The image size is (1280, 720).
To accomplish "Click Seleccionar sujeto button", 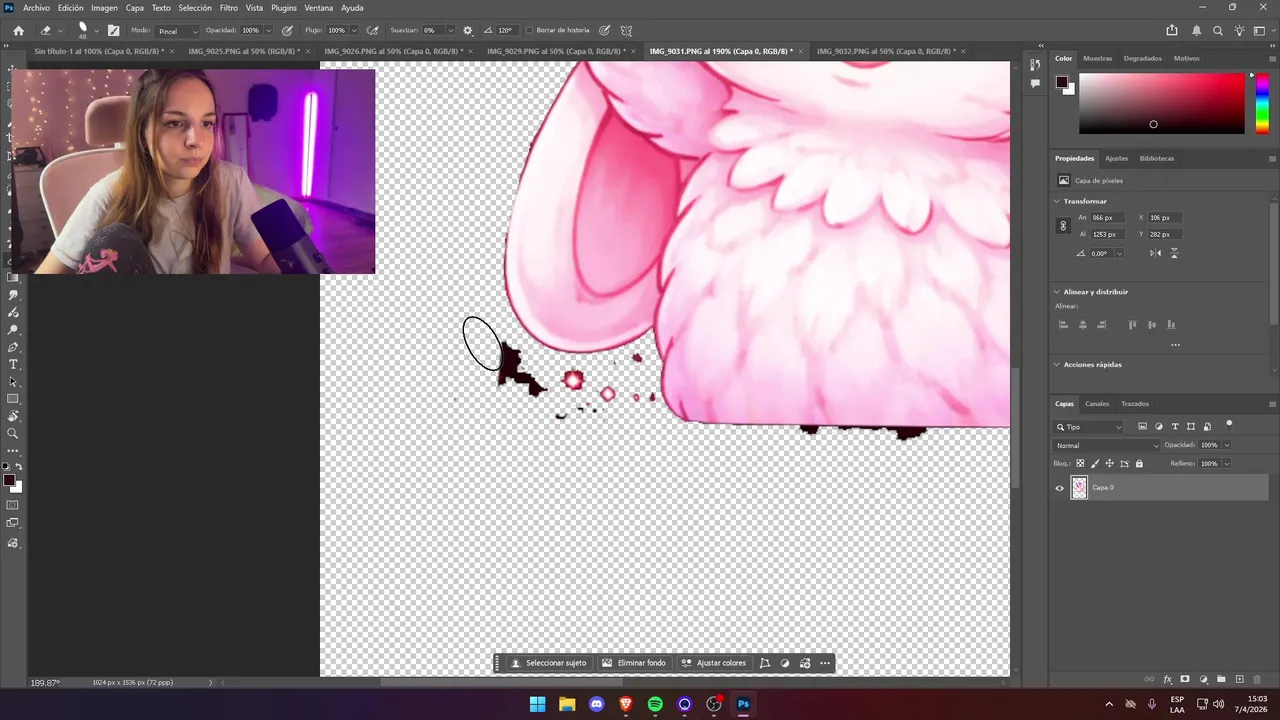I will (x=548, y=663).
